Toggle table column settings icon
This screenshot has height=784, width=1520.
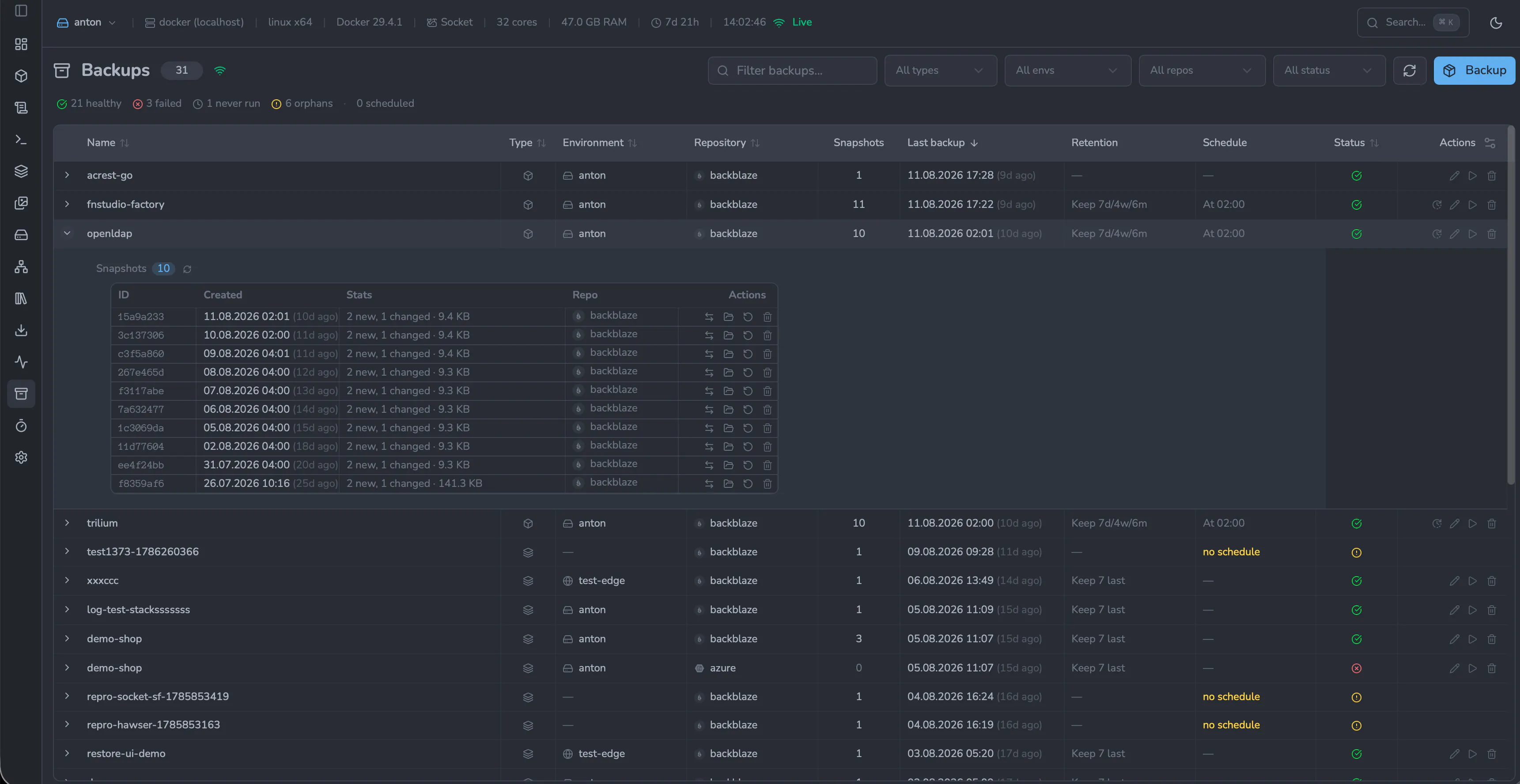pyautogui.click(x=1490, y=143)
